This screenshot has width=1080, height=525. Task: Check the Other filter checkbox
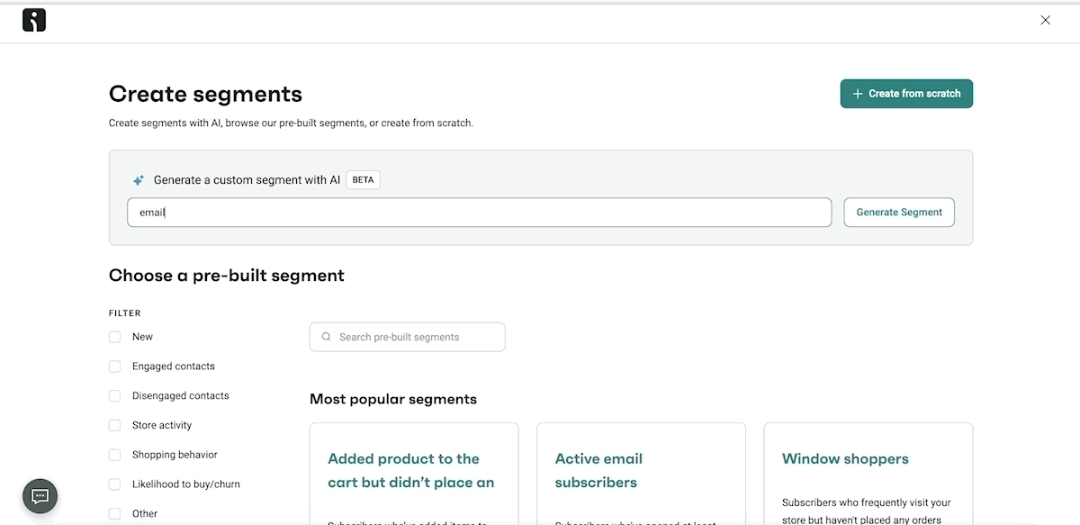pyautogui.click(x=115, y=514)
